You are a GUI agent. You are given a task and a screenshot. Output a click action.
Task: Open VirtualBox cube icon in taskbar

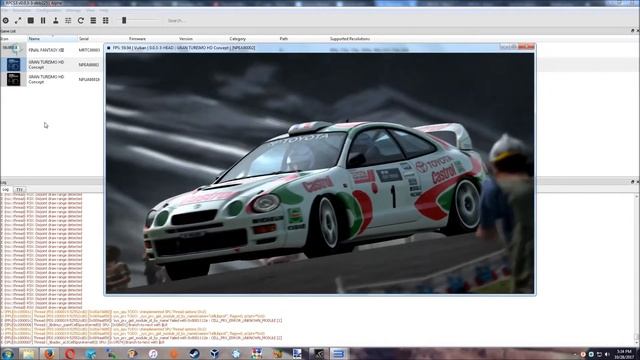215,354
